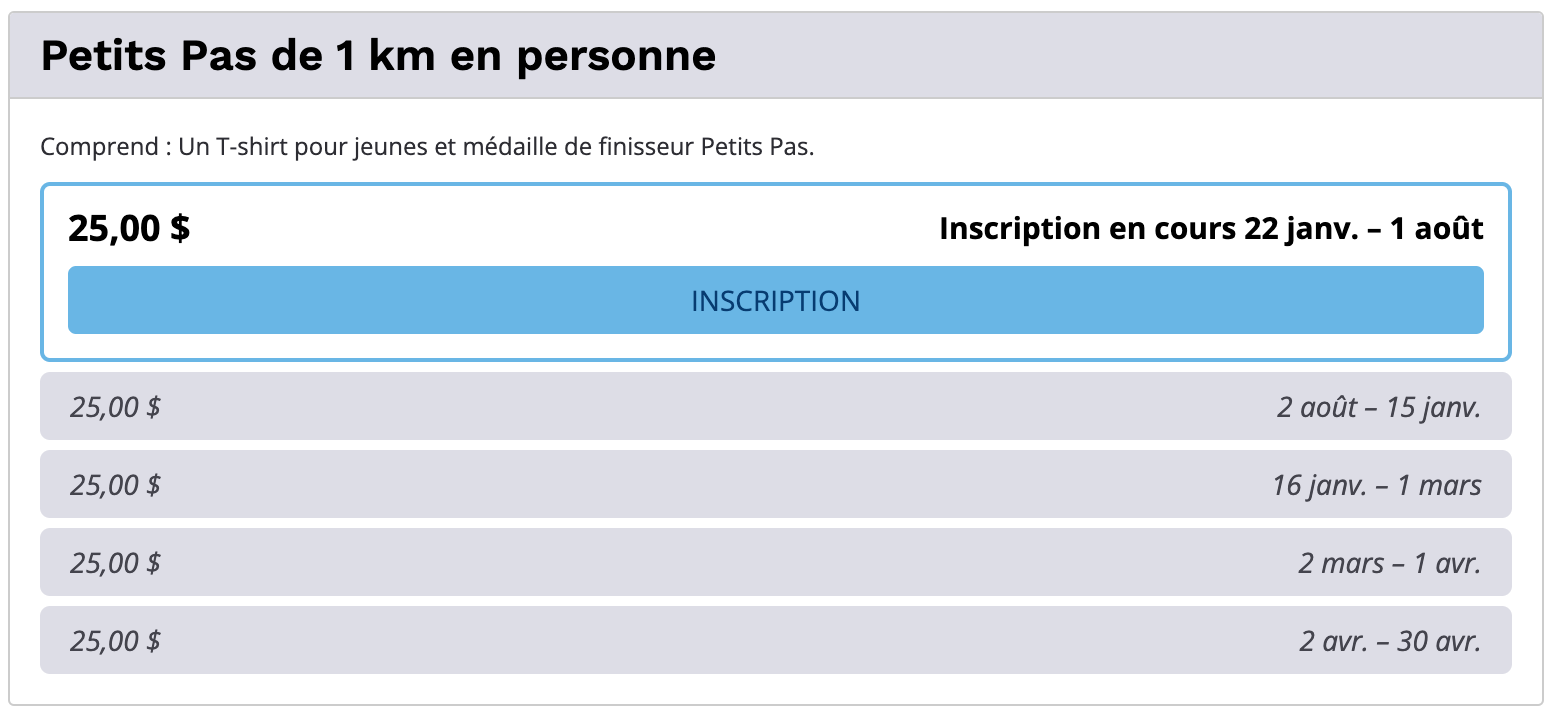Click the price in the 16 janv. – 1 mars row
The height and width of the screenshot is (719, 1554).
[115, 485]
